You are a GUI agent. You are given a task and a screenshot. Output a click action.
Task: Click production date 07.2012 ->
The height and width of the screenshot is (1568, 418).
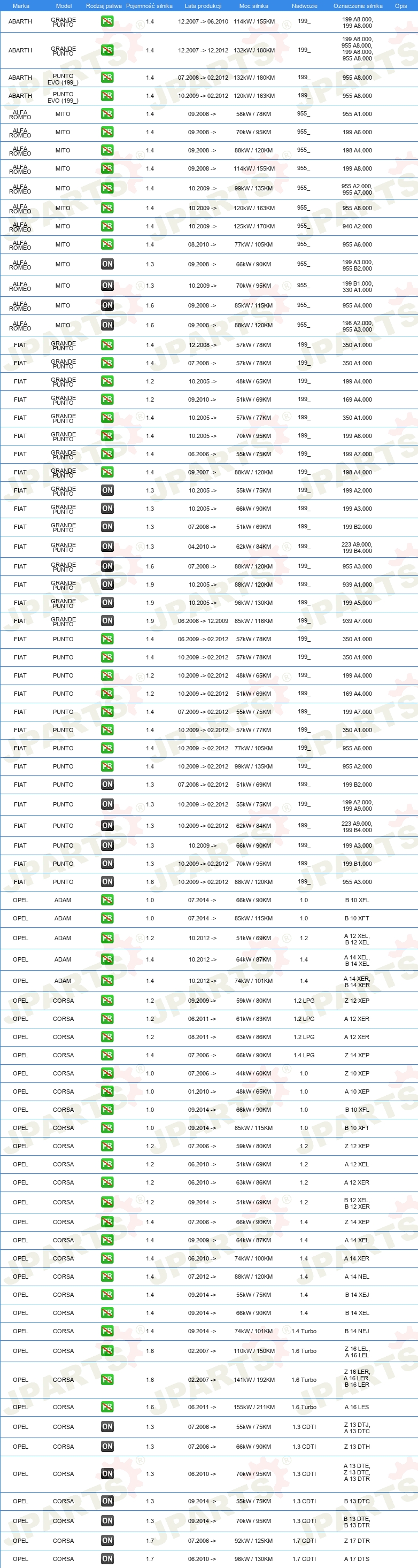pyautogui.click(x=202, y=1277)
